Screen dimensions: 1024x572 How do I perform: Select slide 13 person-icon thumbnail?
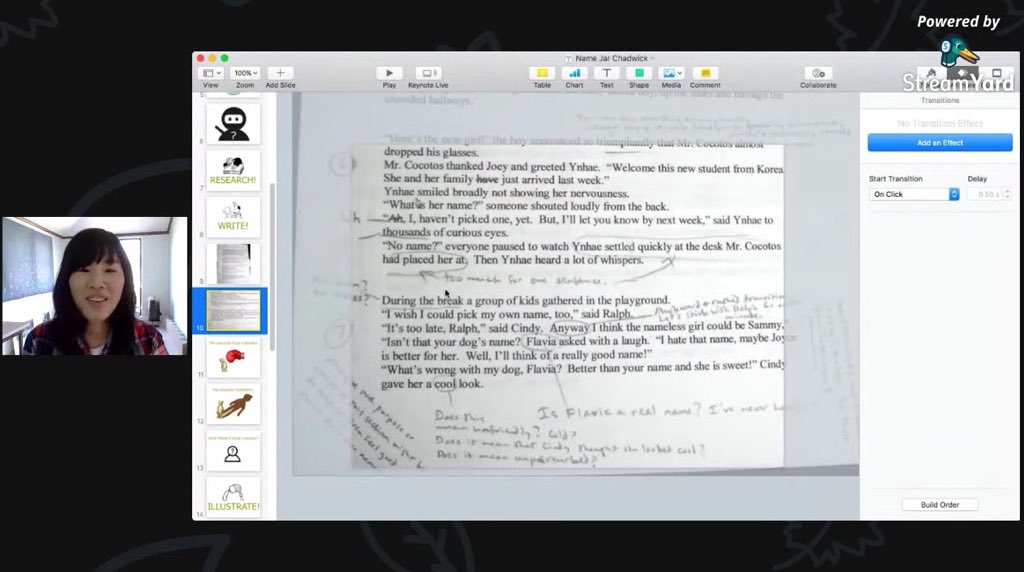[x=233, y=451]
